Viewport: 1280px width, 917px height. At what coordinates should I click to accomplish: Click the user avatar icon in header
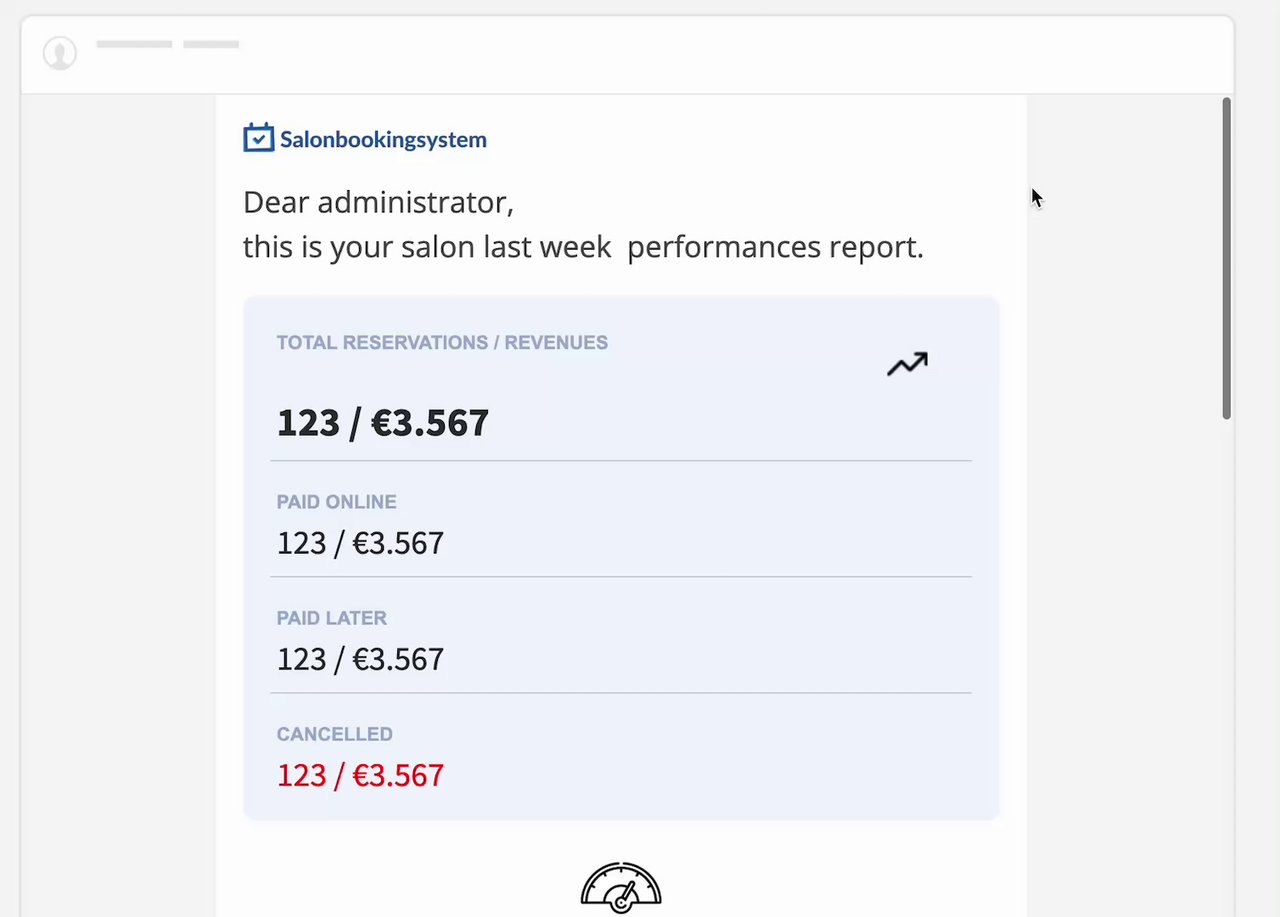click(60, 53)
